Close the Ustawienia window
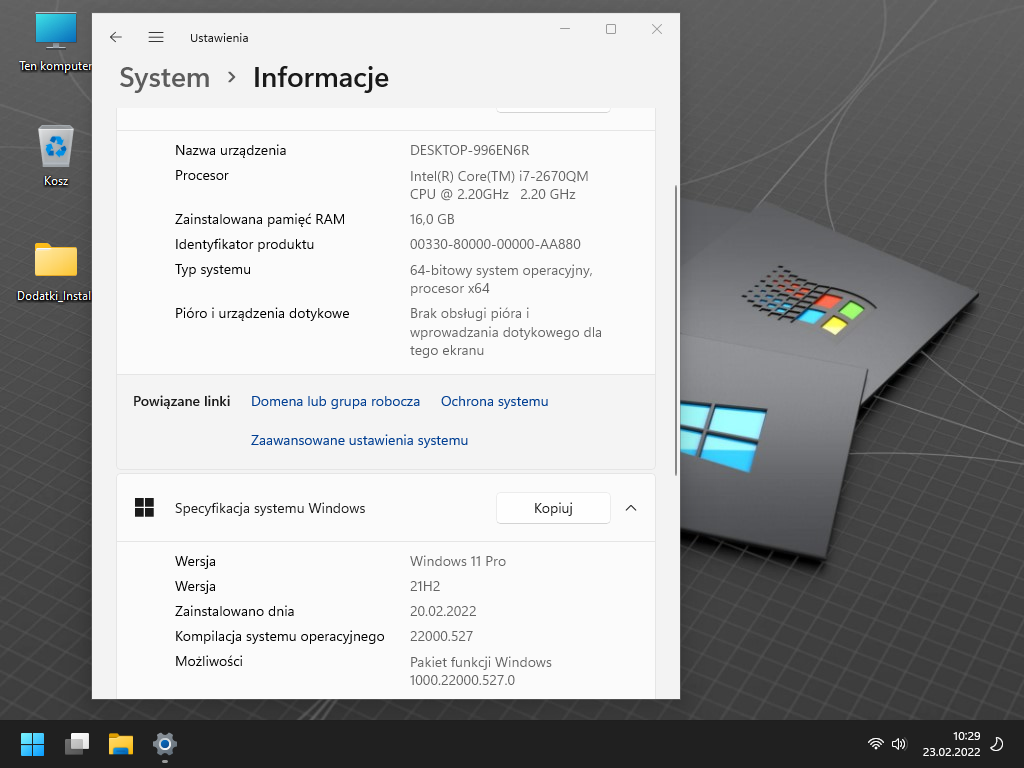Viewport: 1024px width, 768px height. click(657, 29)
